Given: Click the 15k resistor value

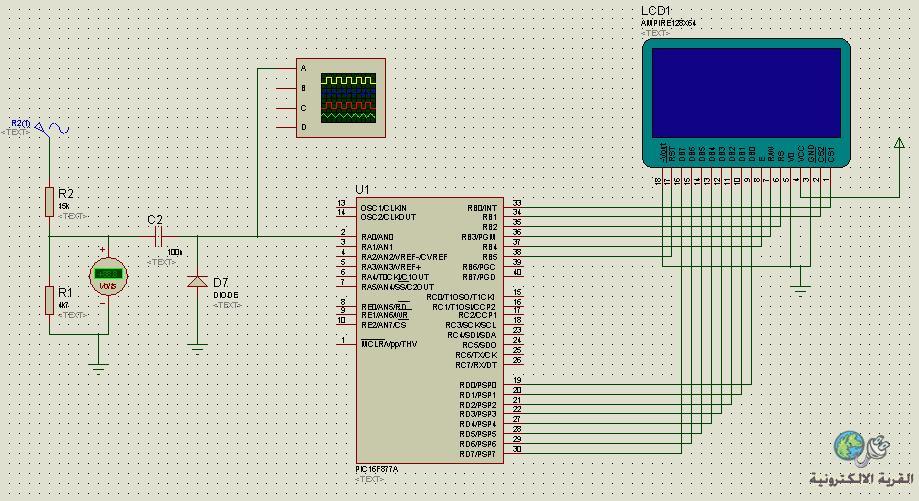Looking at the screenshot, I should click(64, 207).
